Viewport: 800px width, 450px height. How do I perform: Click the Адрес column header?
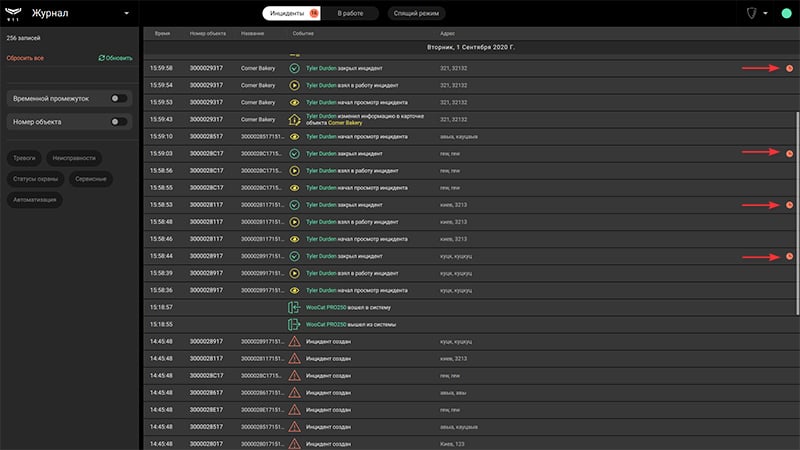tap(447, 34)
